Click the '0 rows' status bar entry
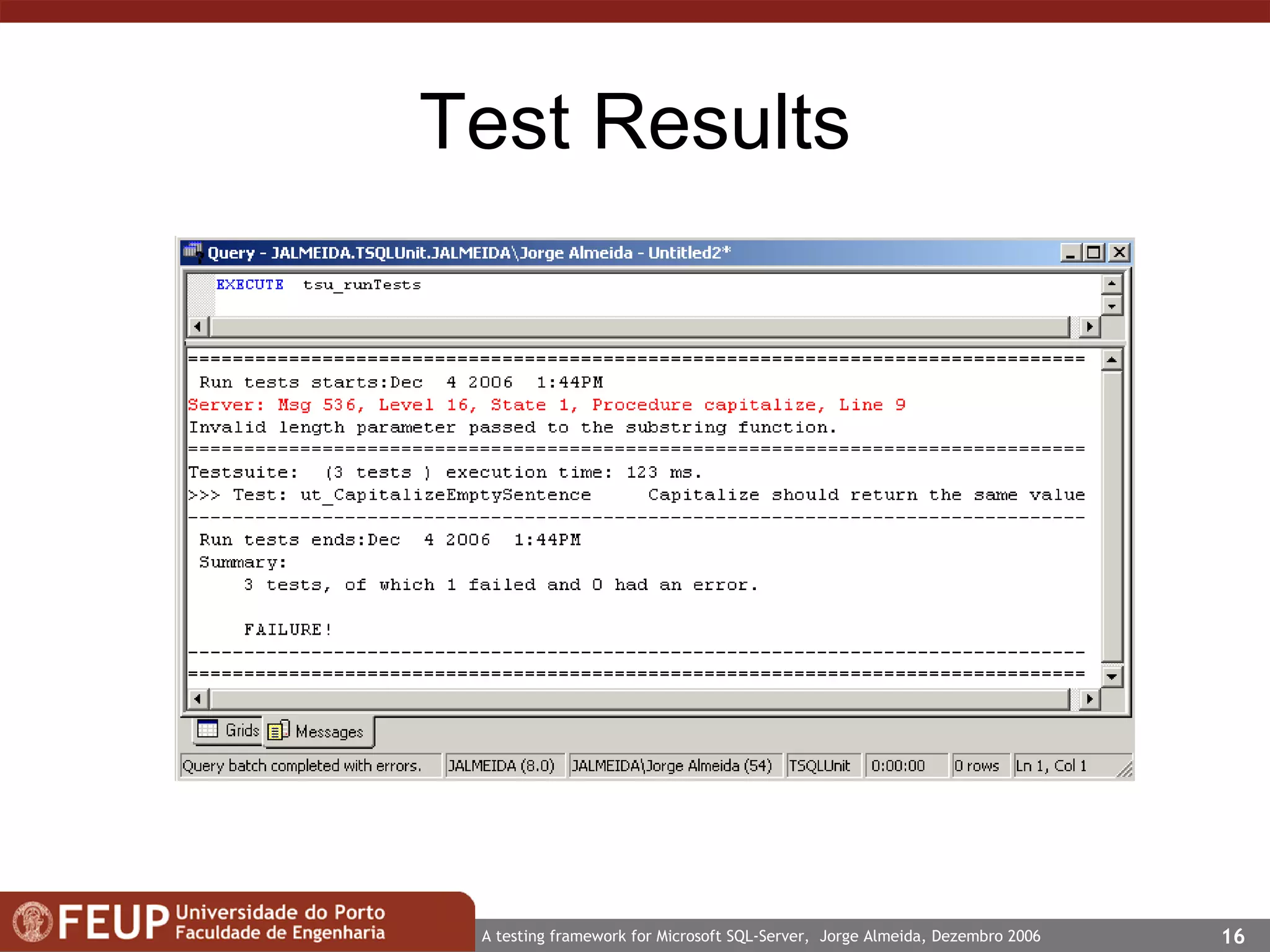 click(980, 765)
